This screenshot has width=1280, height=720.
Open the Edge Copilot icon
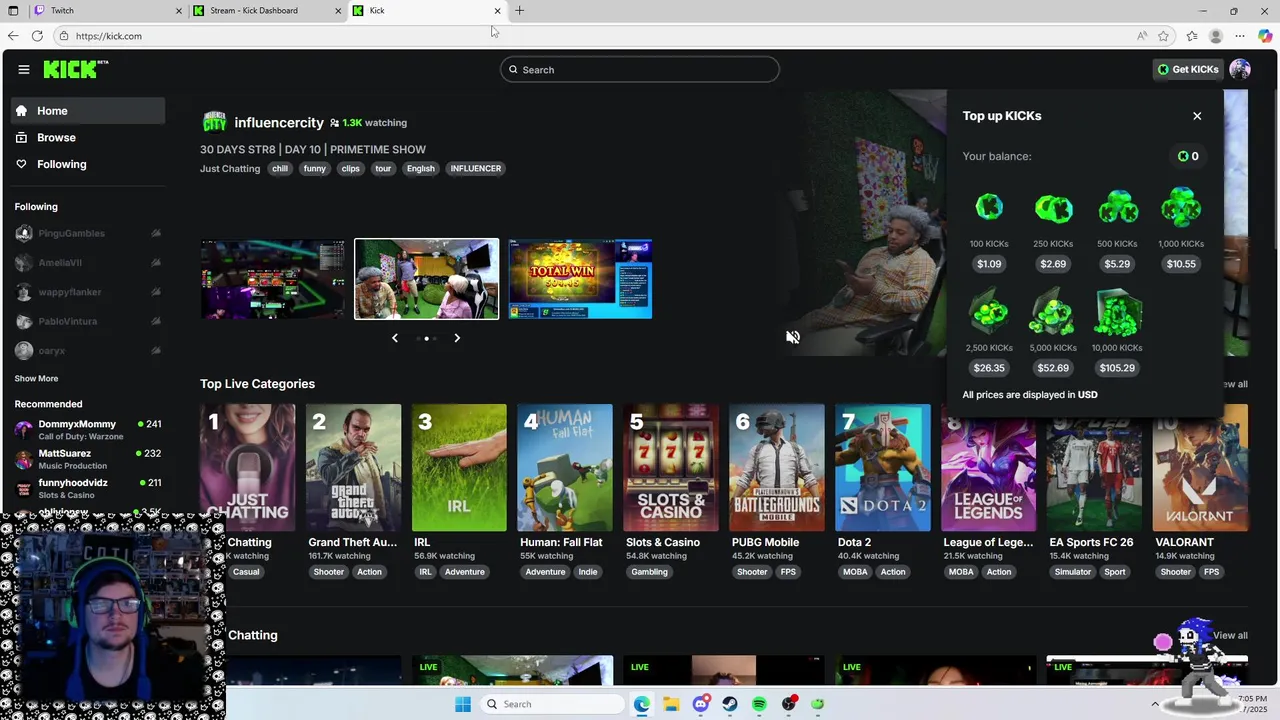tap(1265, 36)
